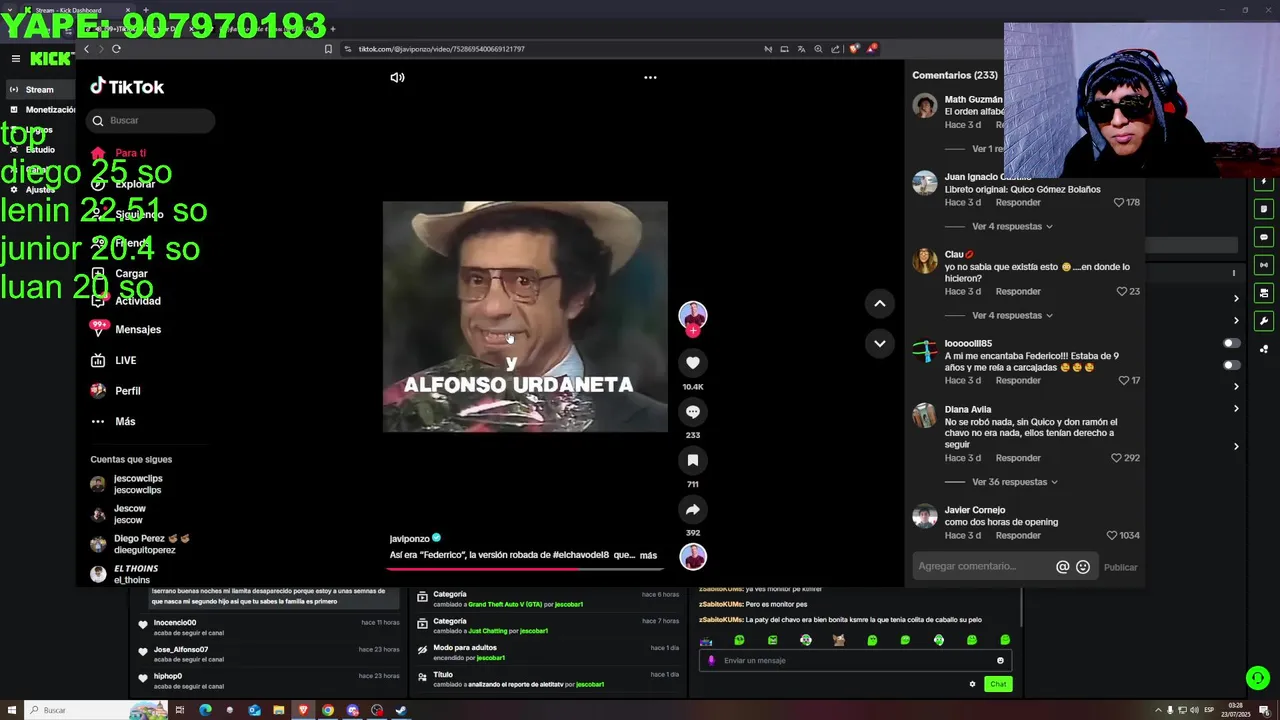Focus the TikTok Buscar search box

click(152, 120)
